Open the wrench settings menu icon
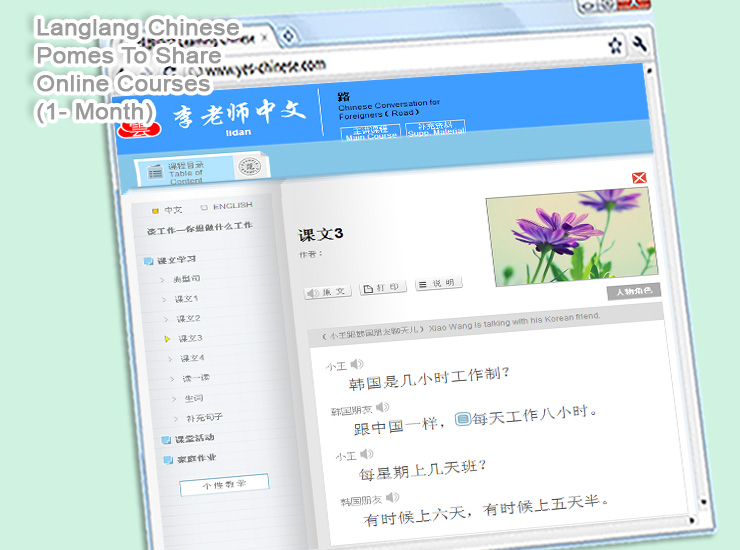740x550 pixels. tap(639, 44)
